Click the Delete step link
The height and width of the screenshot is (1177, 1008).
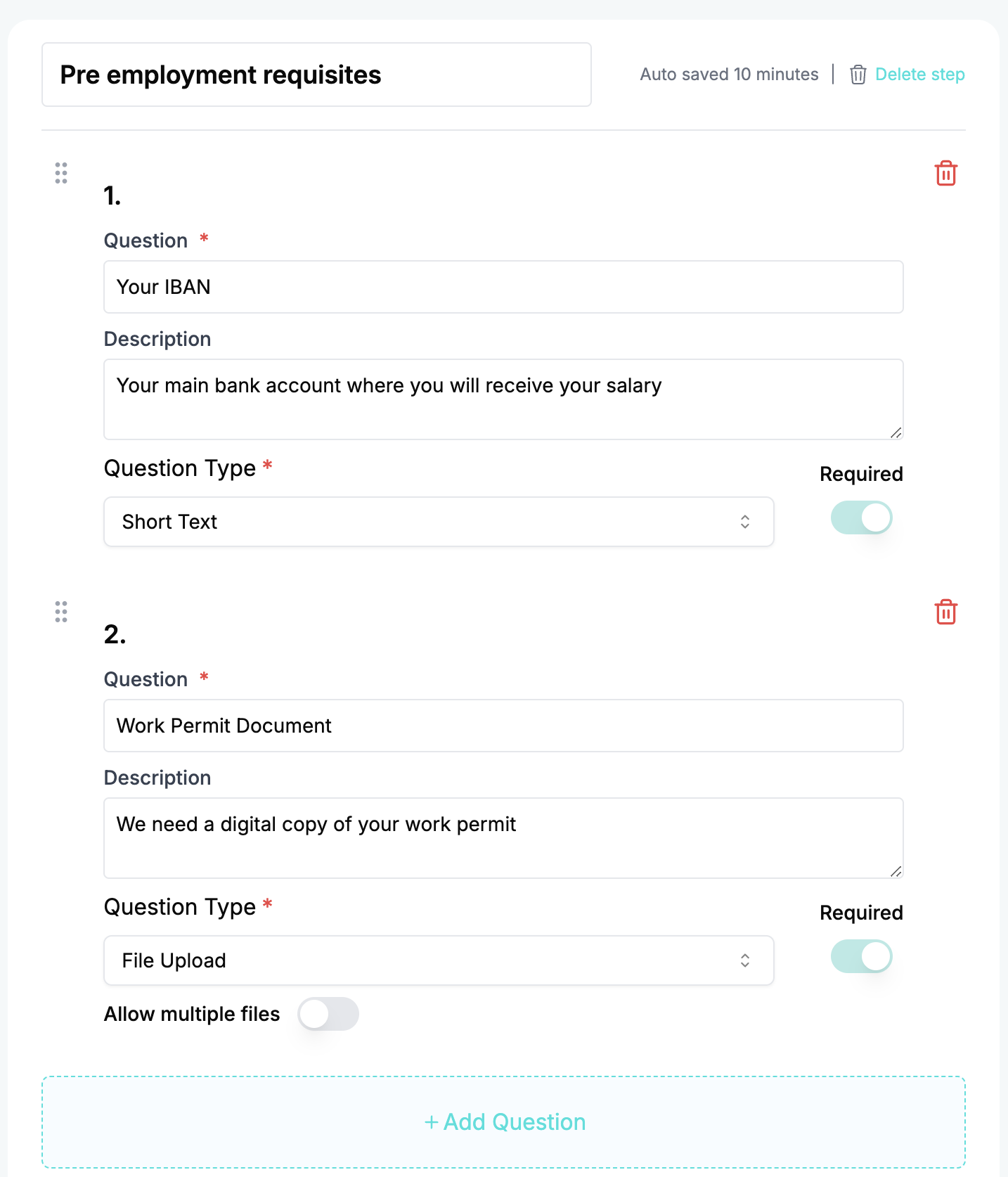919,75
